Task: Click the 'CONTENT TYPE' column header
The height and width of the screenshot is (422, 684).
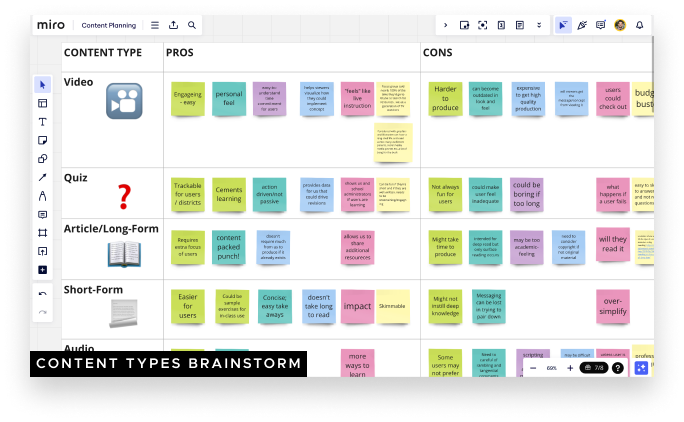Action: (103, 53)
